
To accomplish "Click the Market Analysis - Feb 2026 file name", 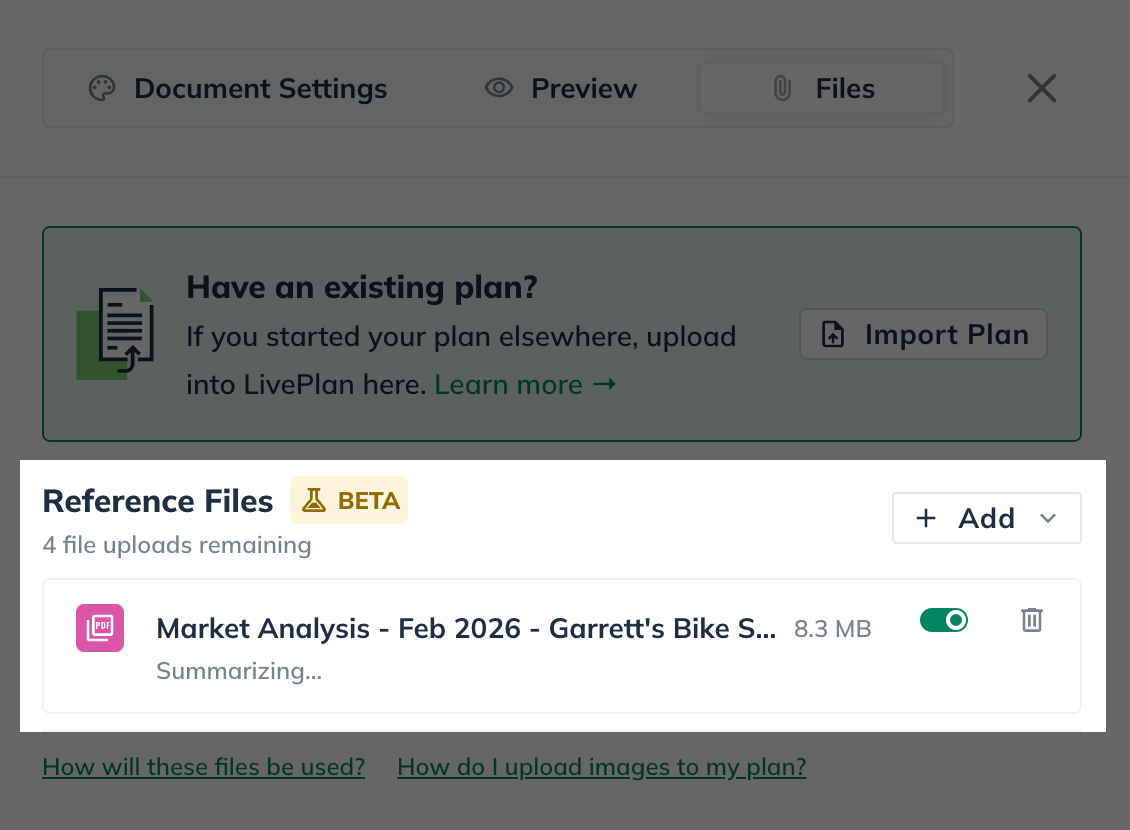I will tap(466, 628).
